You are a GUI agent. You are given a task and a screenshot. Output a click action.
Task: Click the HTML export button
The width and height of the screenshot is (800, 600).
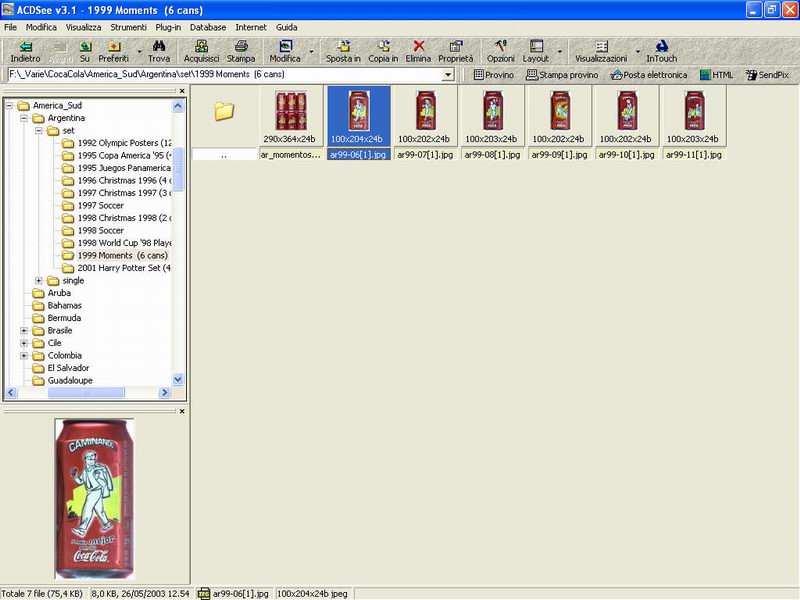click(716, 75)
